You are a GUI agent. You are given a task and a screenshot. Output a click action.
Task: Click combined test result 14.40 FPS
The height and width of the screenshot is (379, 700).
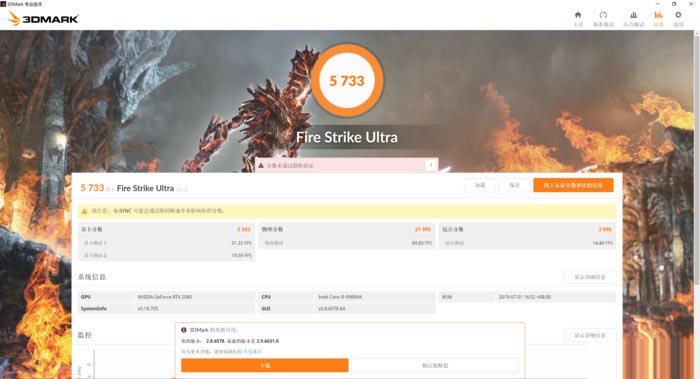603,243
